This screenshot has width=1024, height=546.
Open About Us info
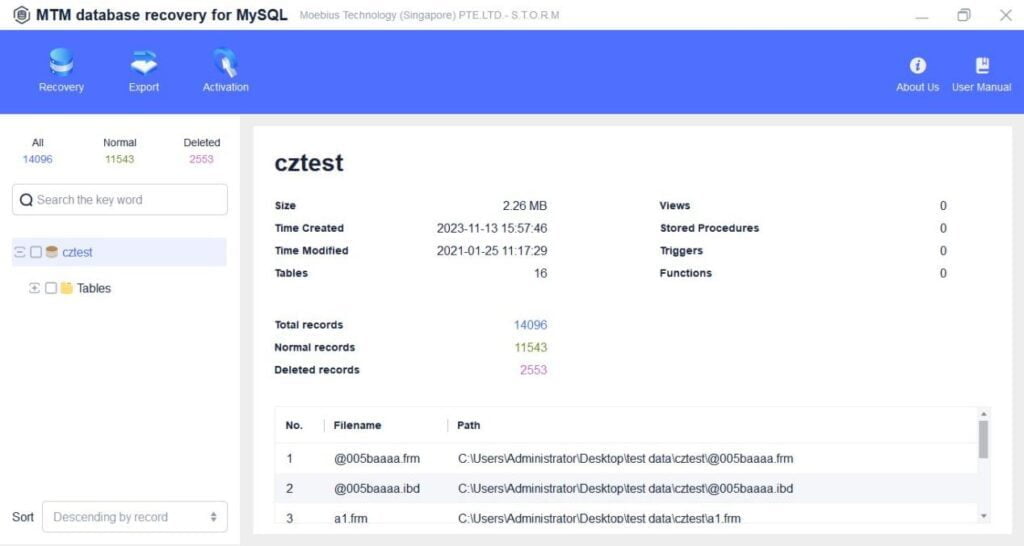point(917,74)
